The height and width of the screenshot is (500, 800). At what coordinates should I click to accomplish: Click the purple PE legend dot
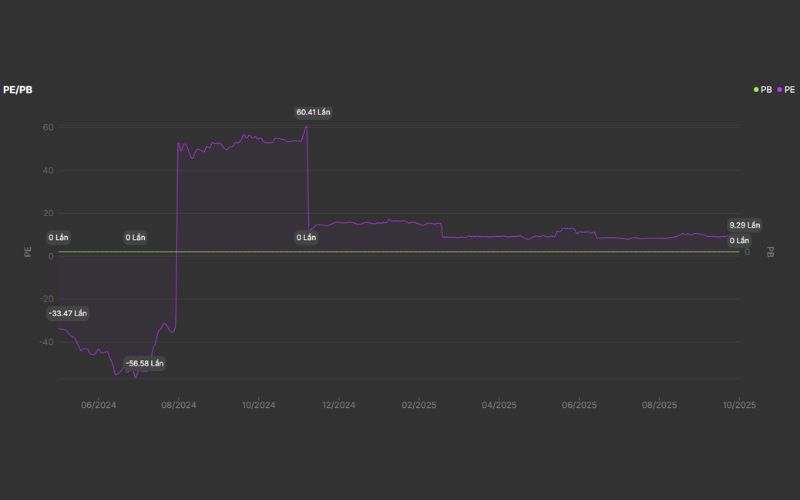[x=779, y=90]
